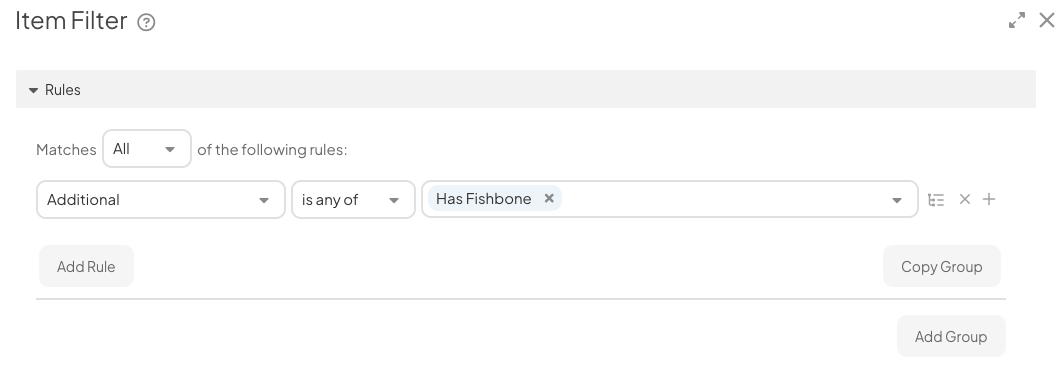Change the 'is any of' operator
Image resolution: width=1064 pixels, height=370 pixels.
tap(353, 200)
